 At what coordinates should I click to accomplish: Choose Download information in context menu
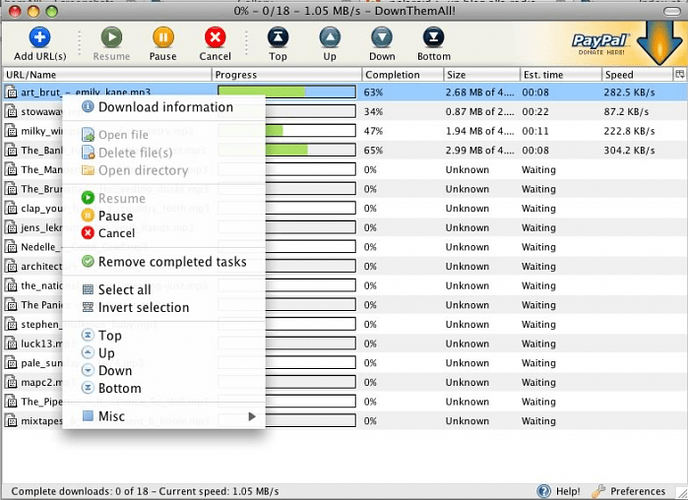click(x=164, y=107)
